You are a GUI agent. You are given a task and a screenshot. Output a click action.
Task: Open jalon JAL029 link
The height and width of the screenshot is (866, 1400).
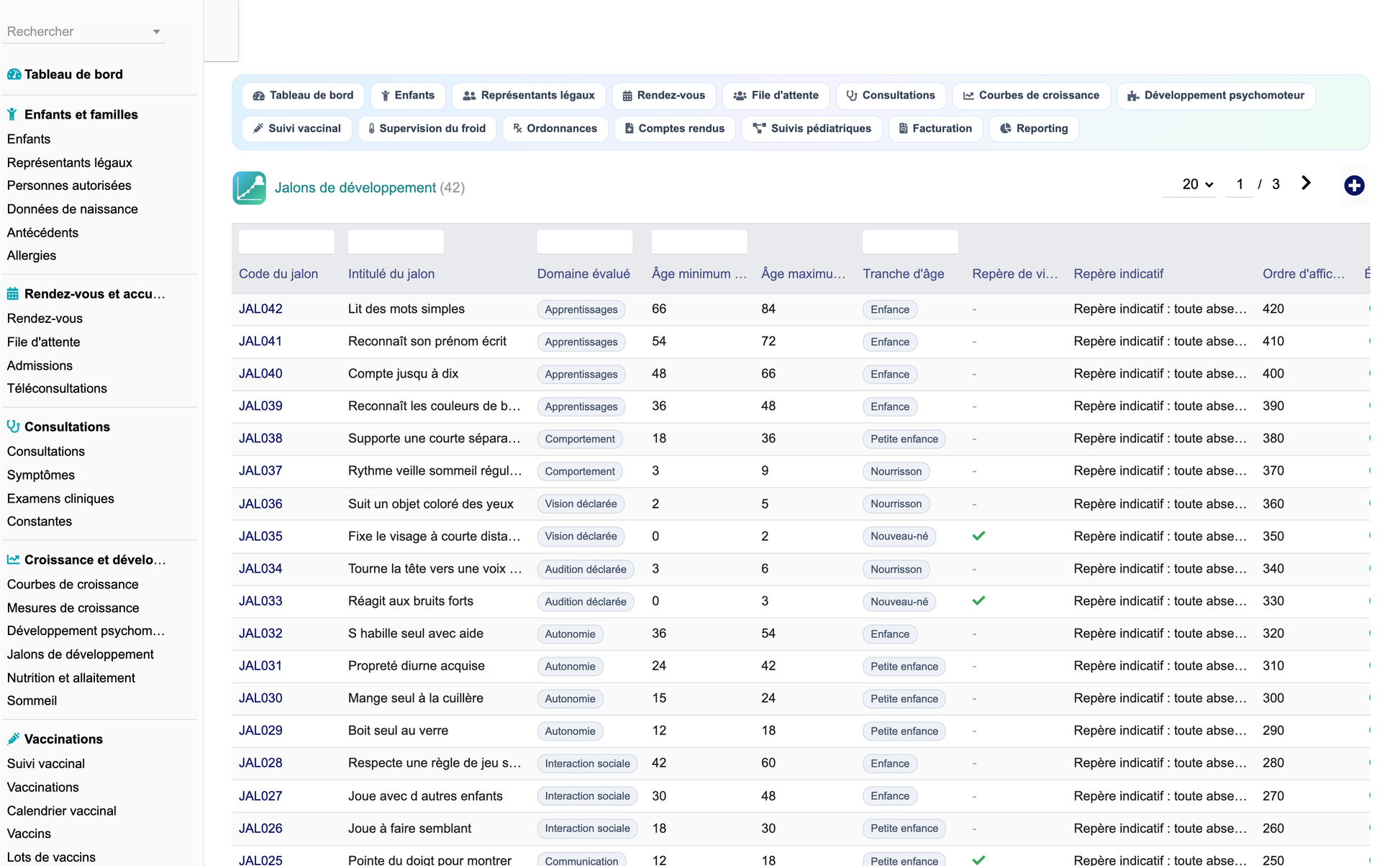pyautogui.click(x=260, y=731)
